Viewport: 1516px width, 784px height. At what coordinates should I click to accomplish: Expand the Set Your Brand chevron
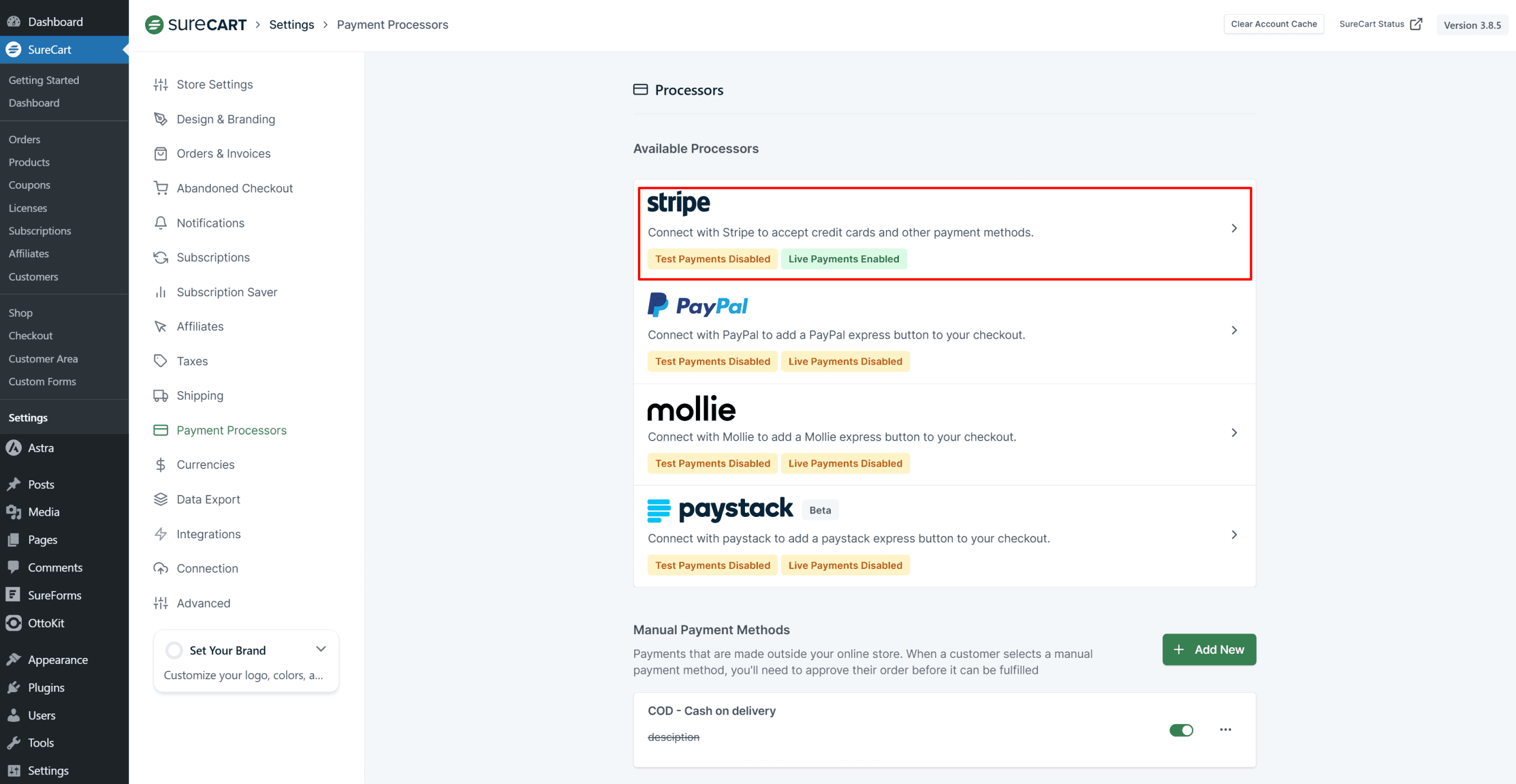[x=321, y=649]
